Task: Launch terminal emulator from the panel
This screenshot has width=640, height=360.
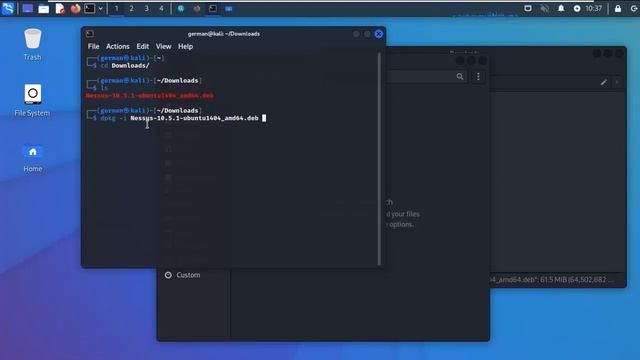Action: pos(90,8)
